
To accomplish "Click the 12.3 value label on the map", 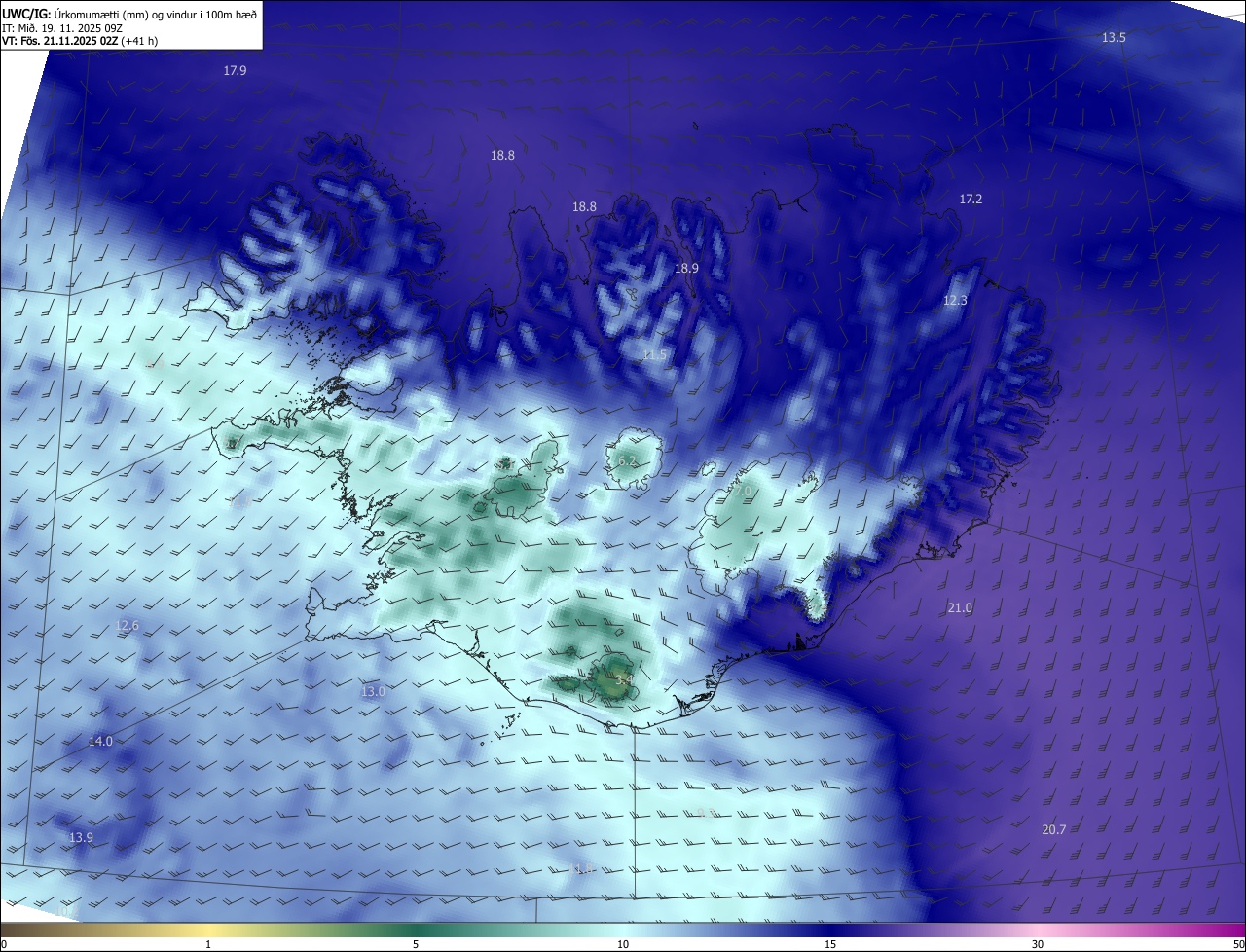I will pyautogui.click(x=955, y=300).
